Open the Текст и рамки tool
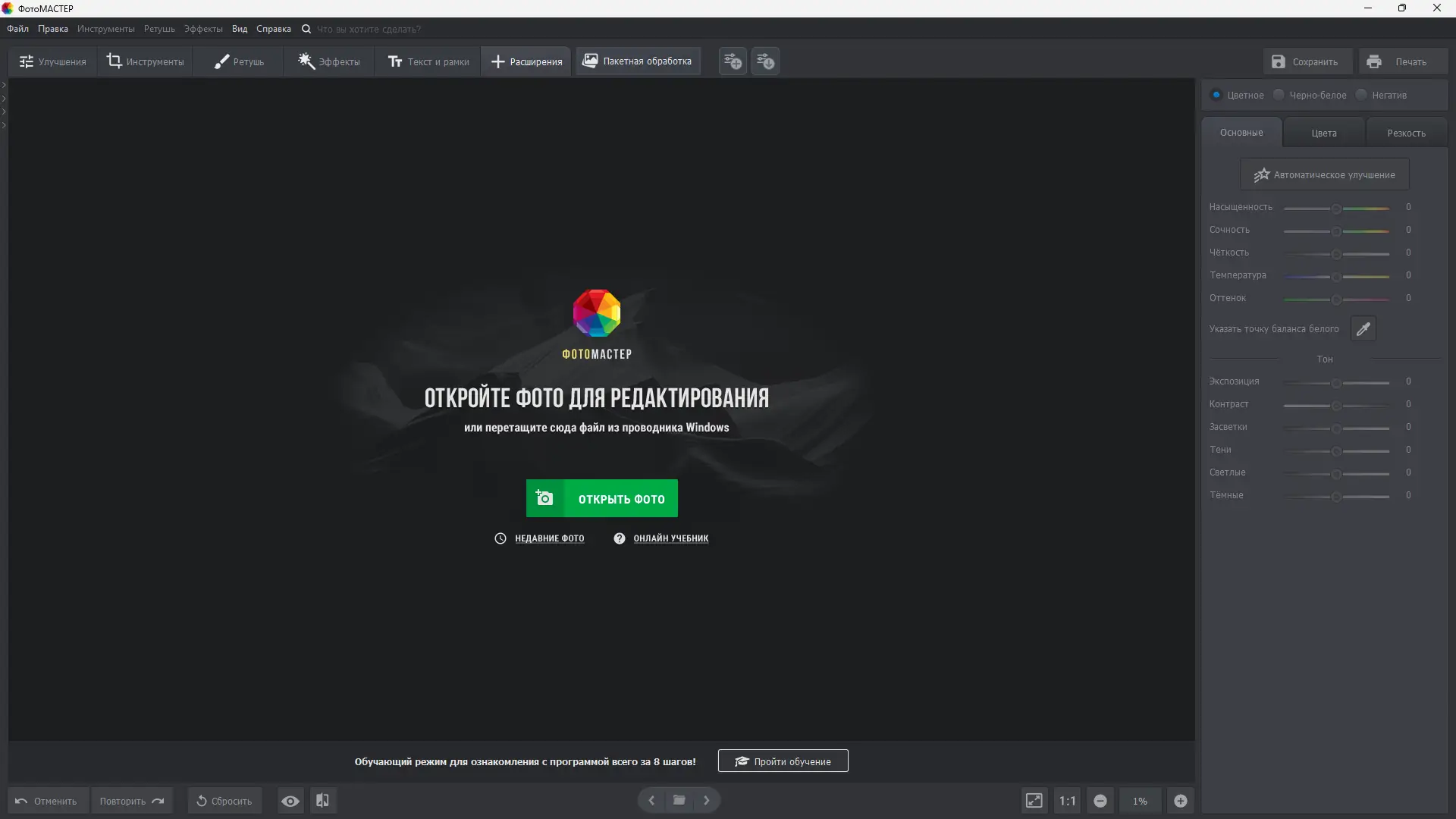 (x=428, y=61)
